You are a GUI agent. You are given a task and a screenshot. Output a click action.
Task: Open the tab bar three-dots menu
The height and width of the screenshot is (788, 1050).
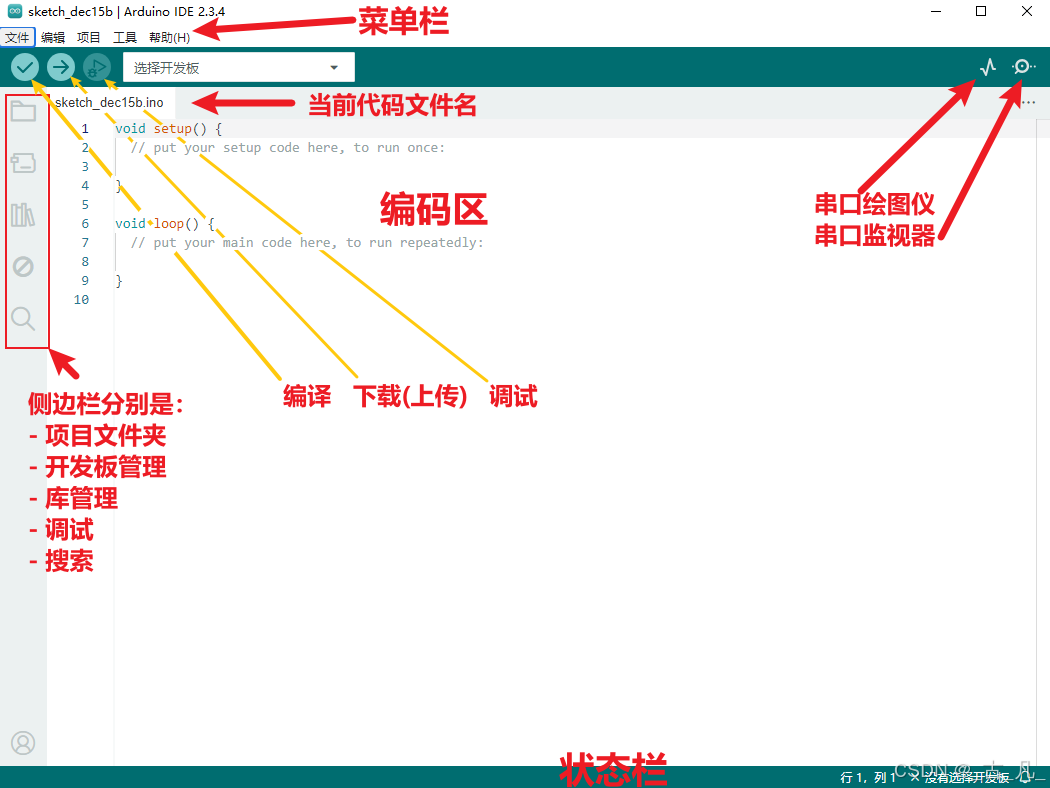(x=1029, y=102)
